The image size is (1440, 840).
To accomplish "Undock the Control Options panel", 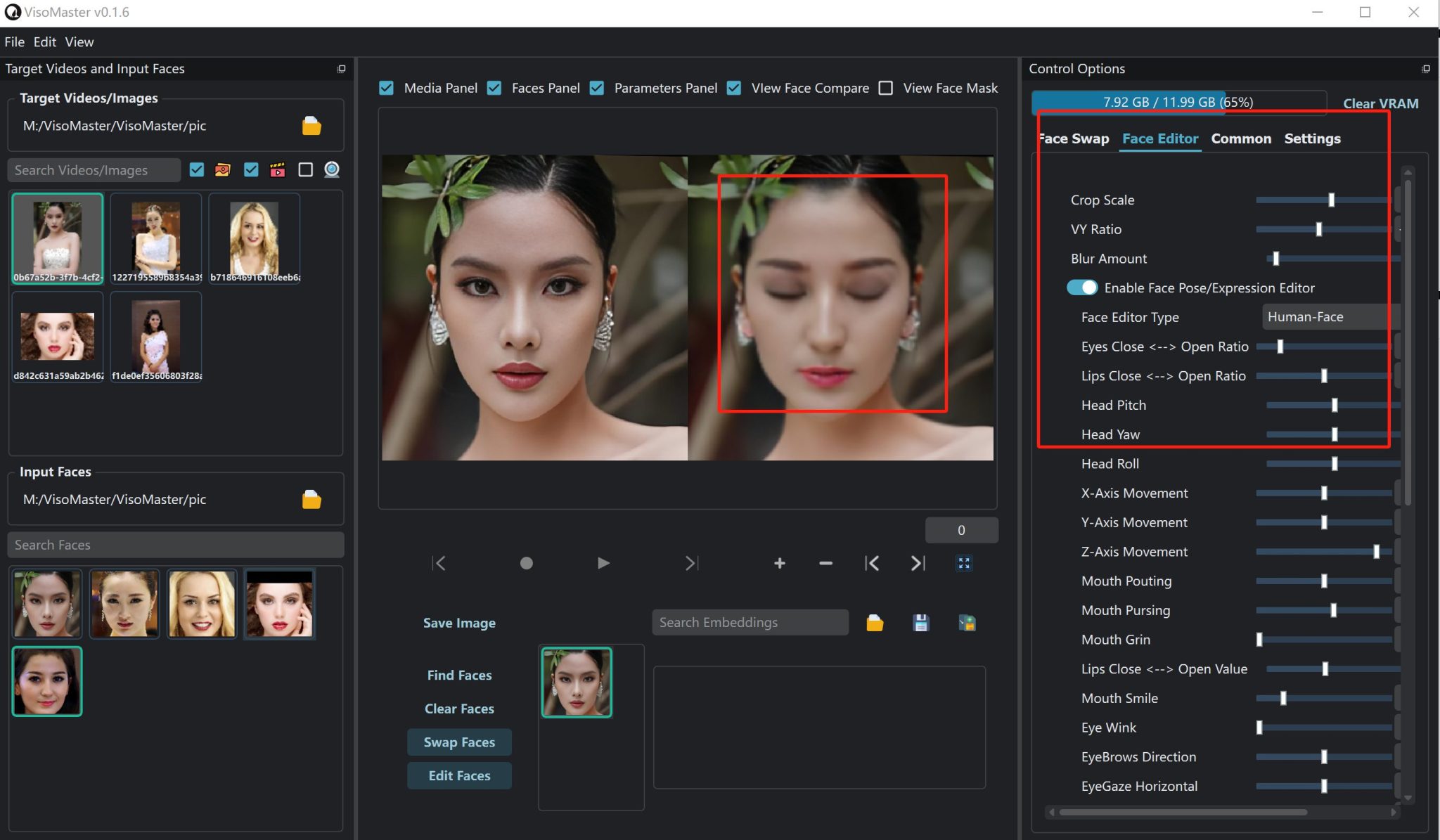I will pos(1425,69).
